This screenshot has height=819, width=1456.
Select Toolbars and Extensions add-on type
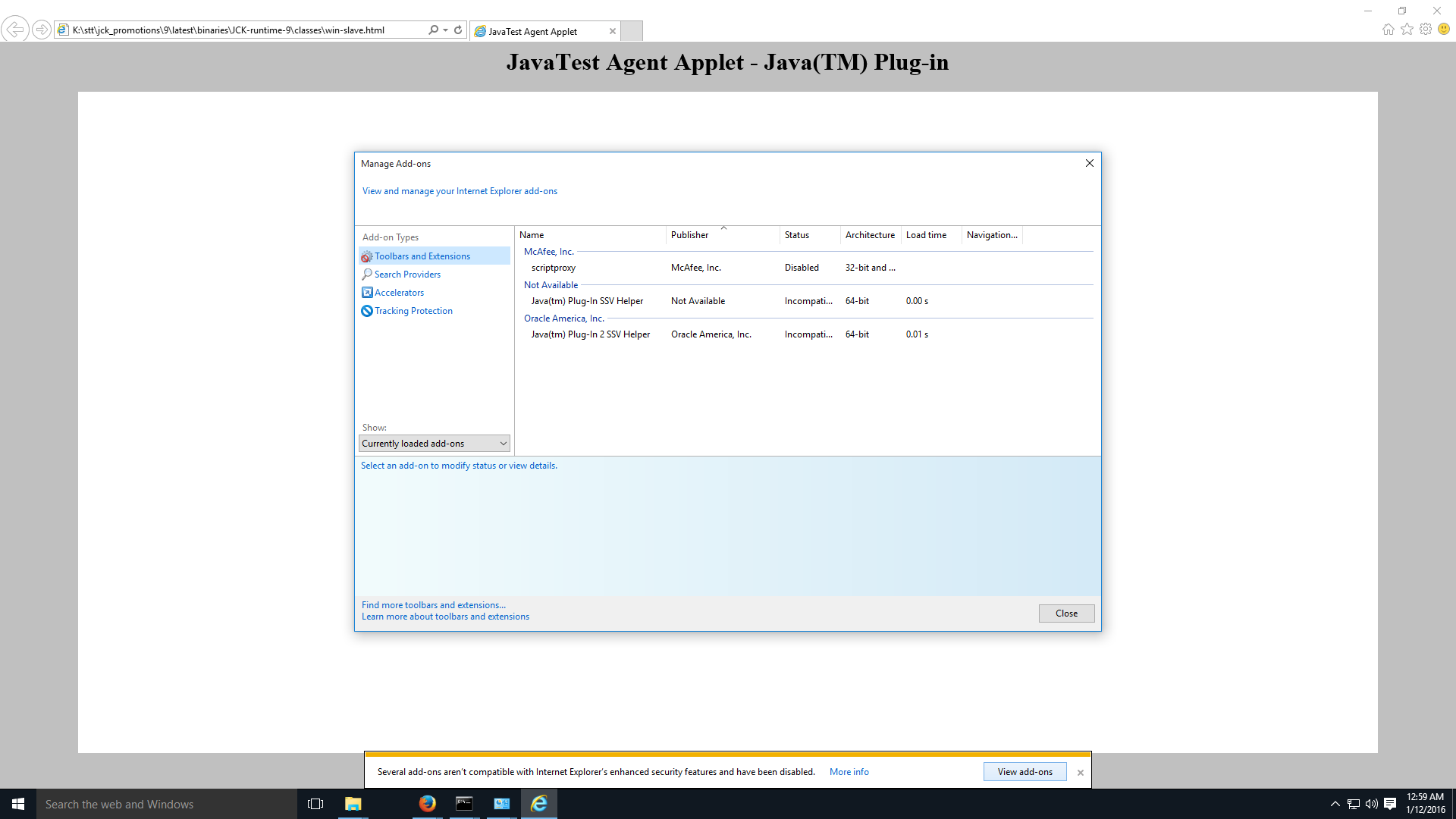pos(435,256)
